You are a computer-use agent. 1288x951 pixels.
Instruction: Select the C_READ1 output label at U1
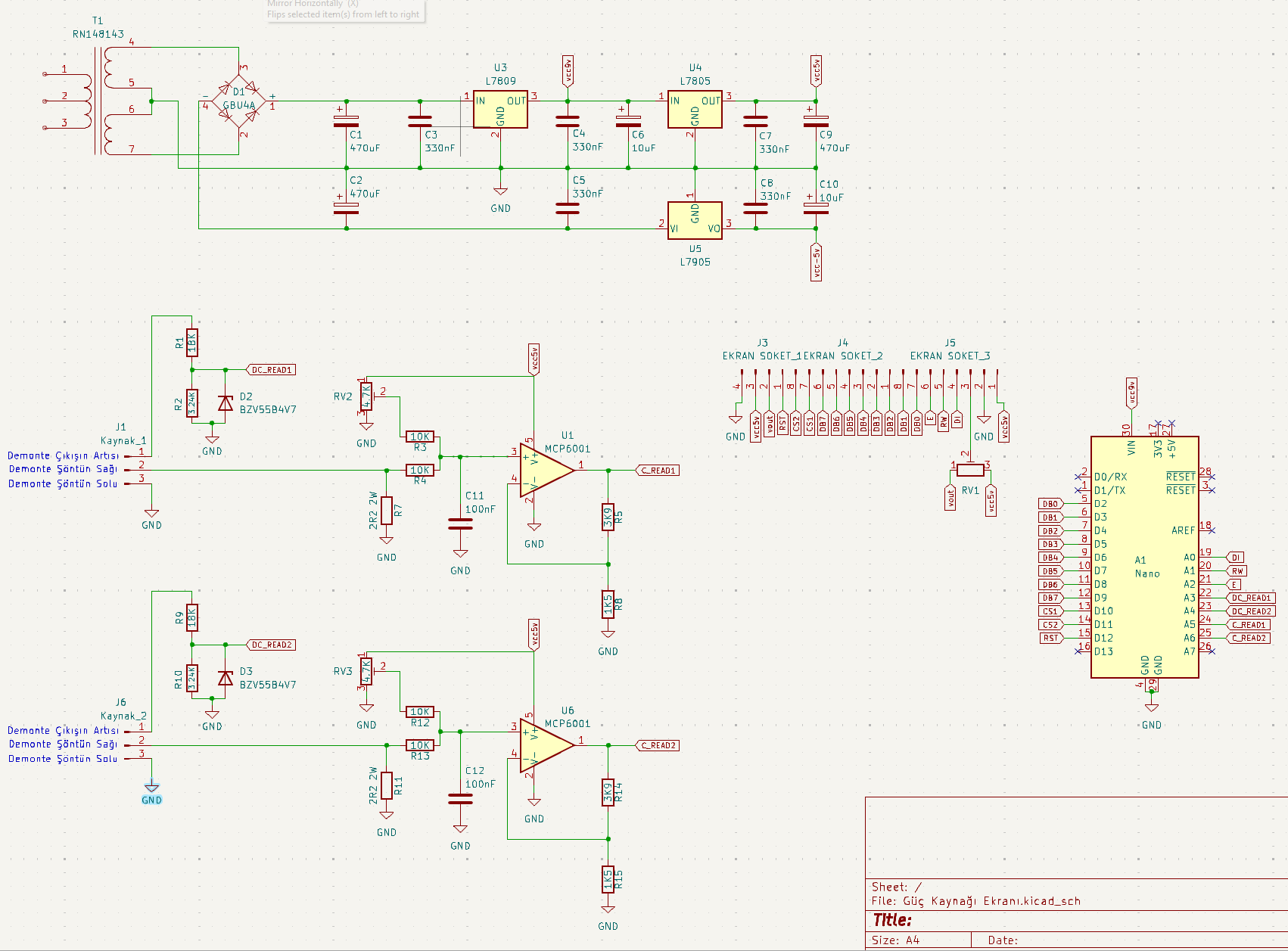tap(658, 470)
